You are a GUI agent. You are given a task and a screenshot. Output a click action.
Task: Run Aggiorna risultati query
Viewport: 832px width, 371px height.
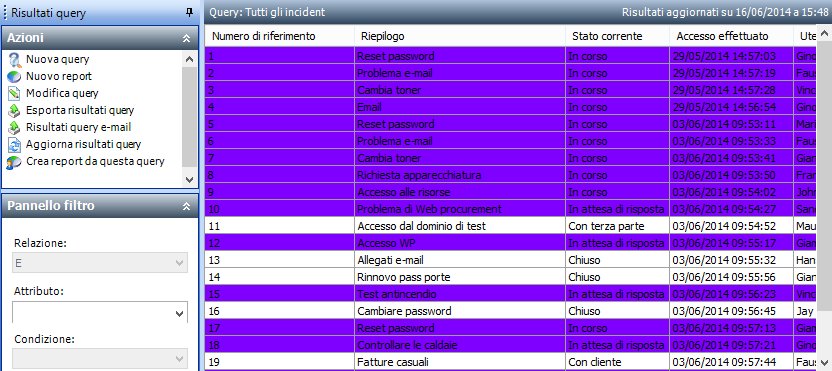[83, 144]
